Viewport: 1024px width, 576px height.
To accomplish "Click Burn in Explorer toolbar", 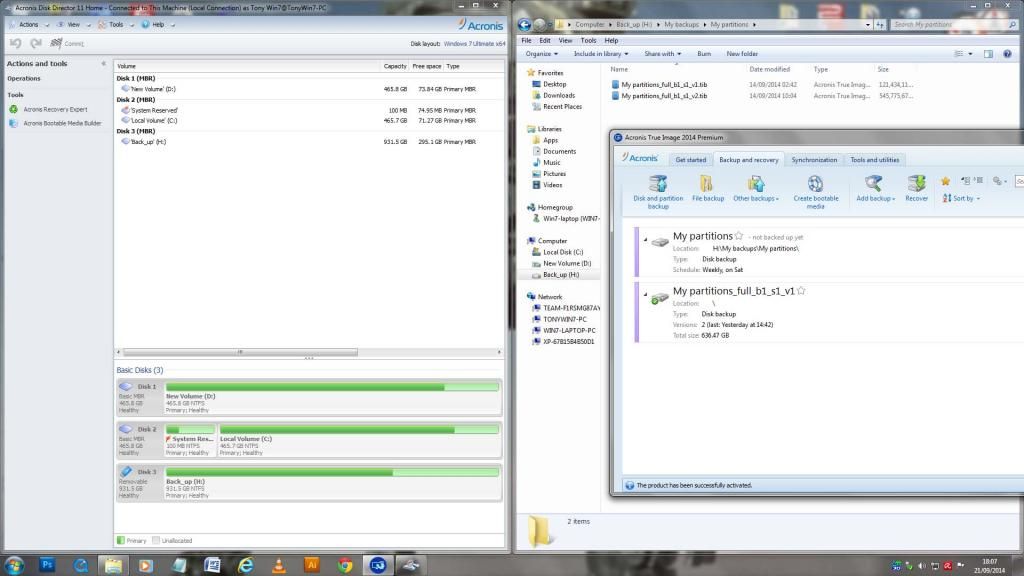I will coord(703,54).
